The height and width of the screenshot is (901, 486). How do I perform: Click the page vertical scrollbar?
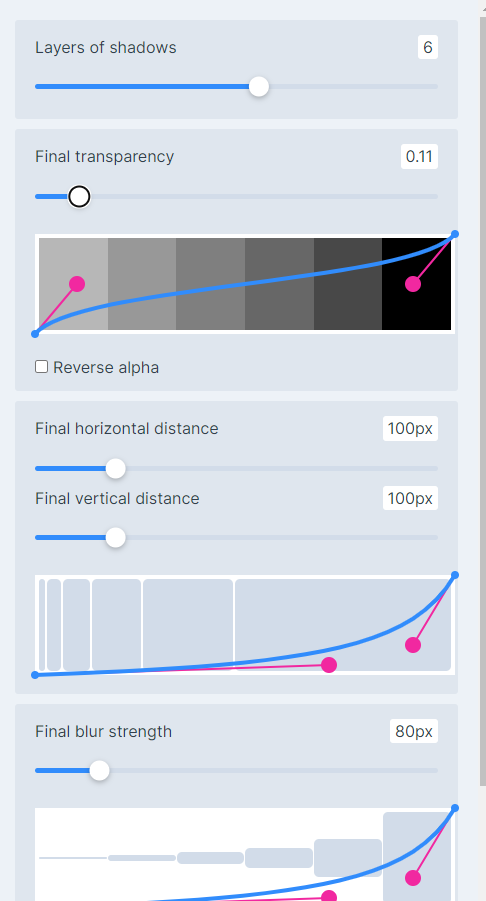click(483, 401)
